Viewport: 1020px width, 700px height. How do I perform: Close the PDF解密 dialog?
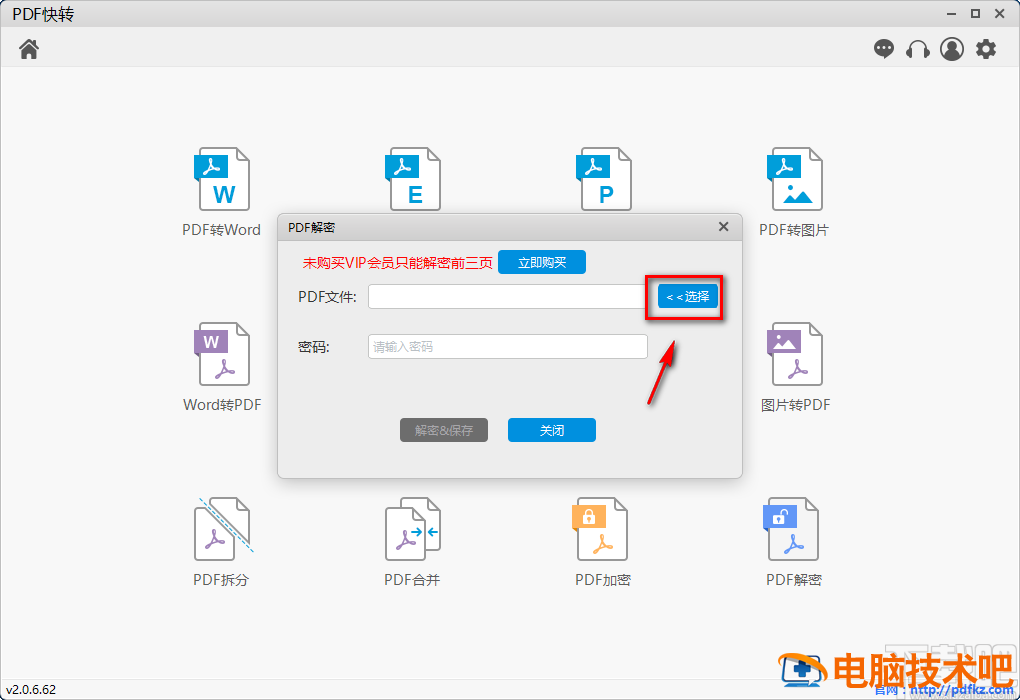click(723, 226)
